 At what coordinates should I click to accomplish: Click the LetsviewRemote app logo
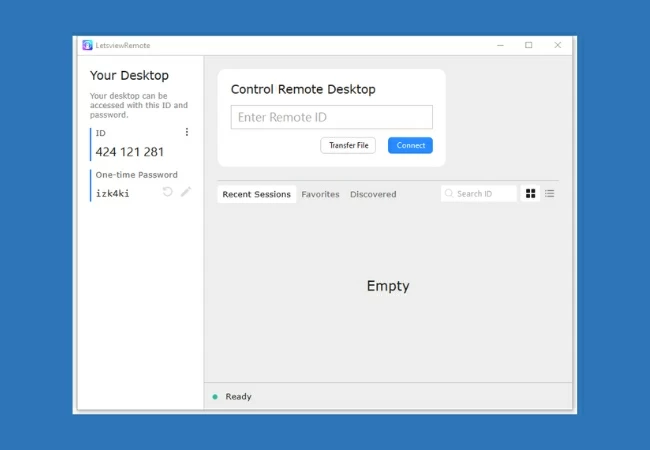[x=87, y=45]
